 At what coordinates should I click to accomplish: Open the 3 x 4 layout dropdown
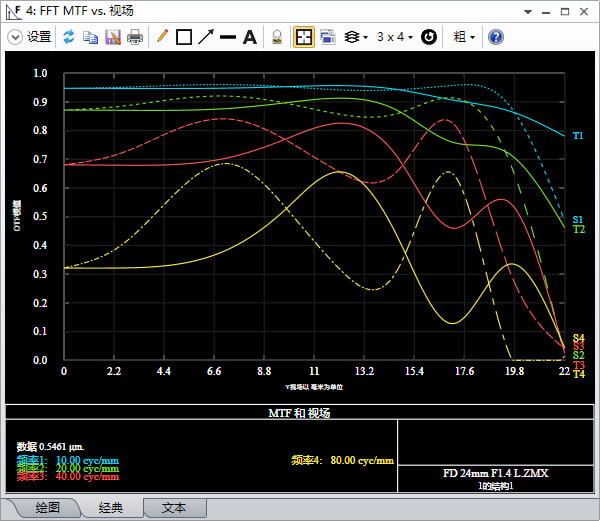(x=395, y=37)
